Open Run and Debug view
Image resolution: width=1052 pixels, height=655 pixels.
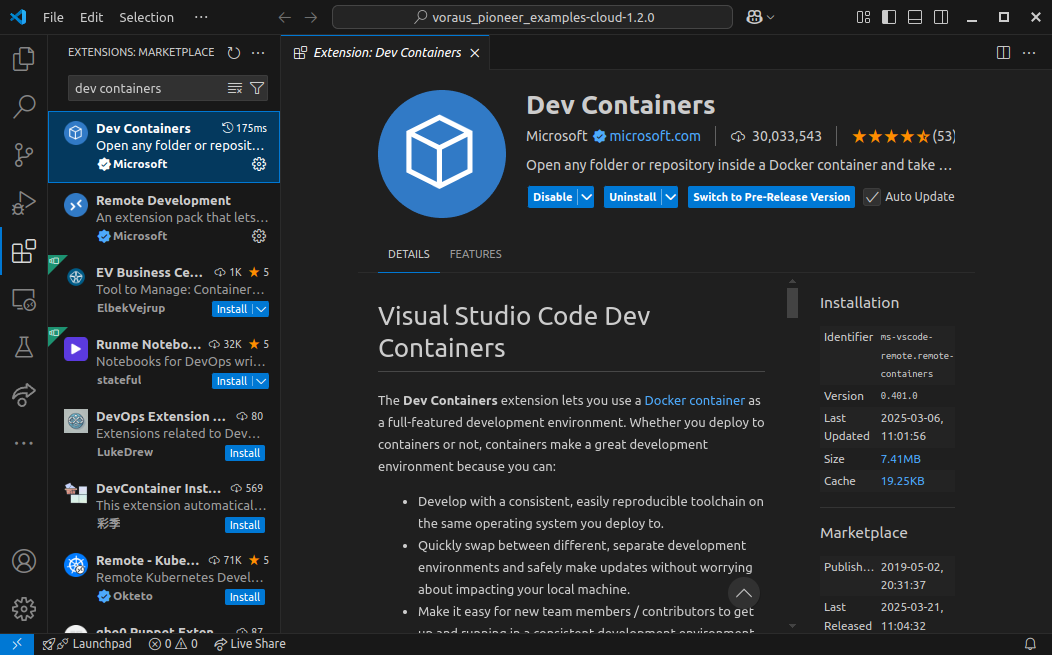tap(23, 203)
